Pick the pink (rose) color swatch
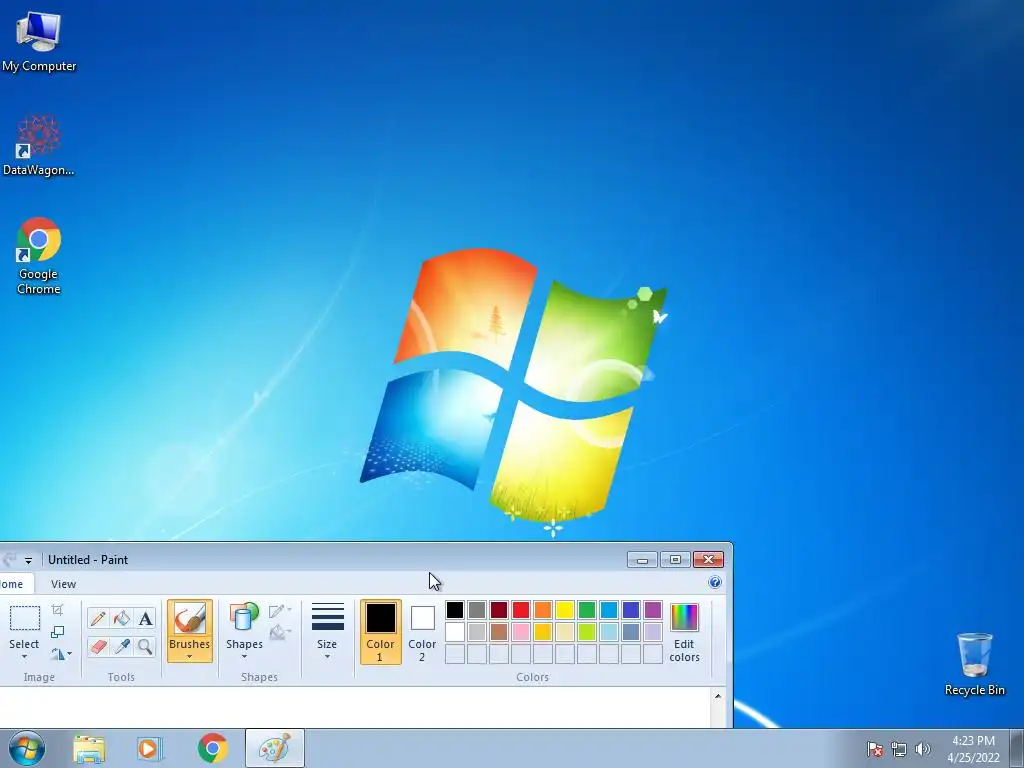The image size is (1024, 768). (x=521, y=632)
